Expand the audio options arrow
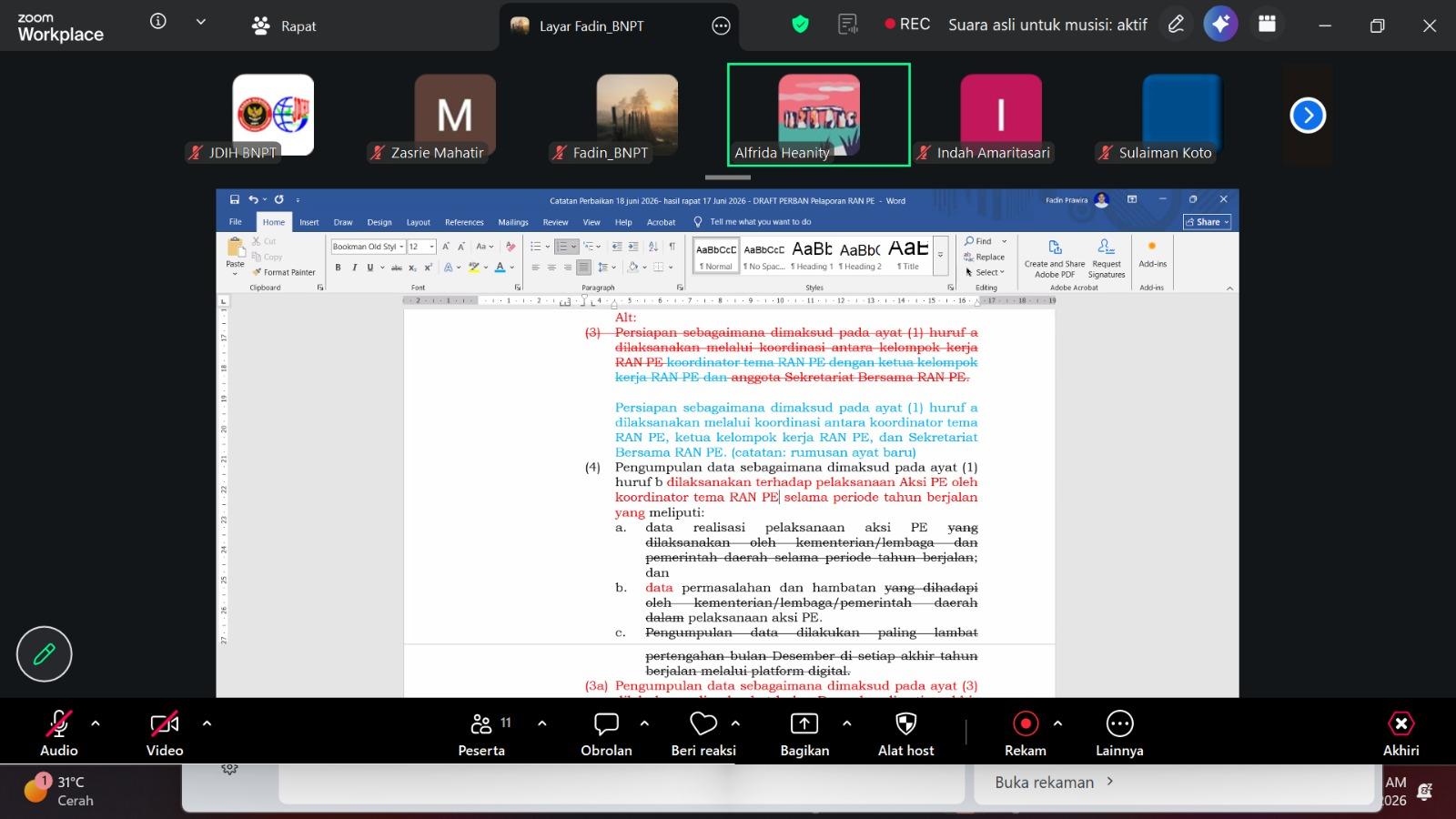The width and height of the screenshot is (1456, 819). coord(96,723)
